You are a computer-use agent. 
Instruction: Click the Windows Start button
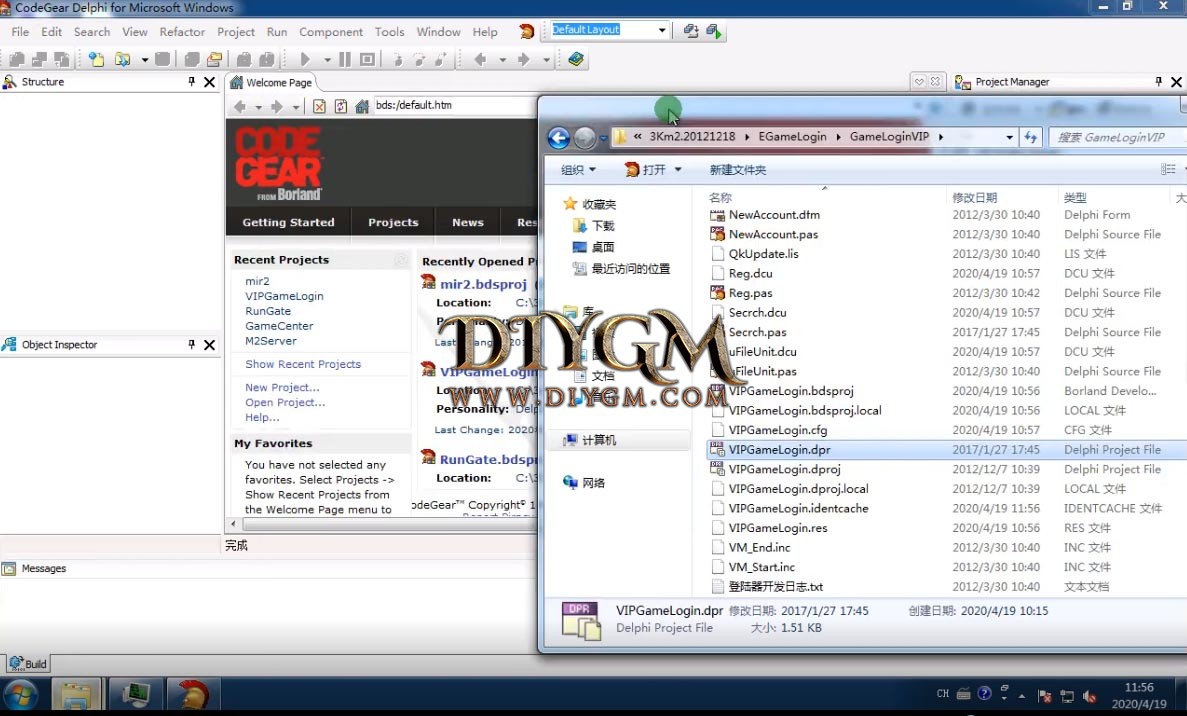[x=20, y=695]
